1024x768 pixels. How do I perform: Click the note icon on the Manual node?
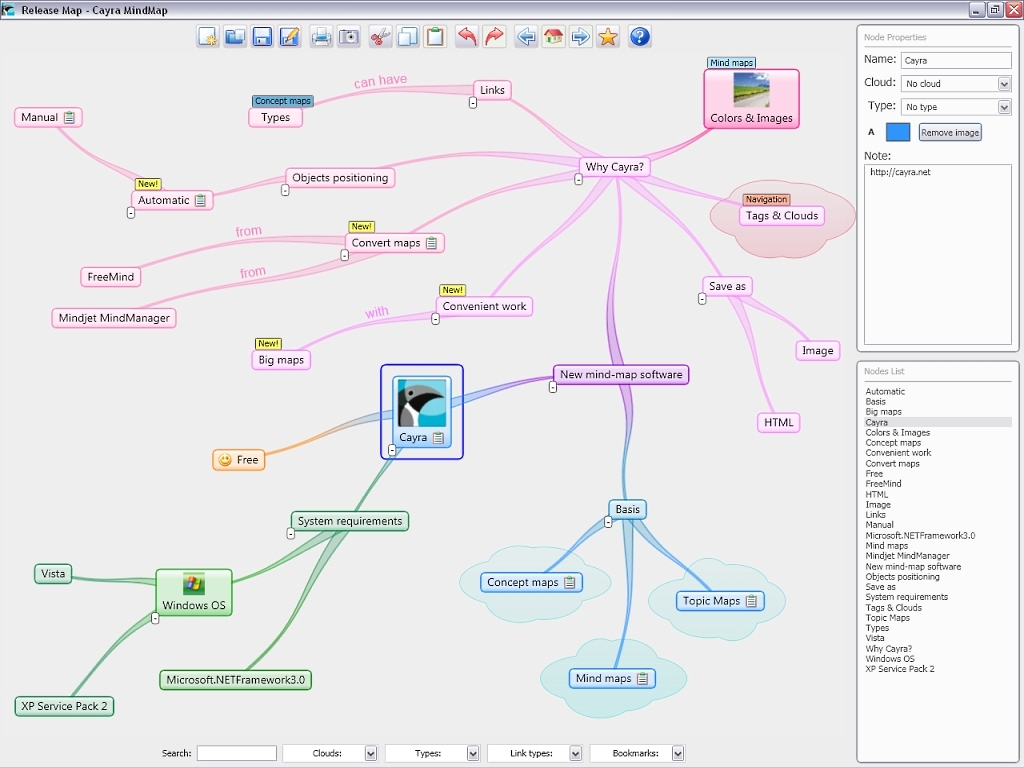click(x=69, y=118)
